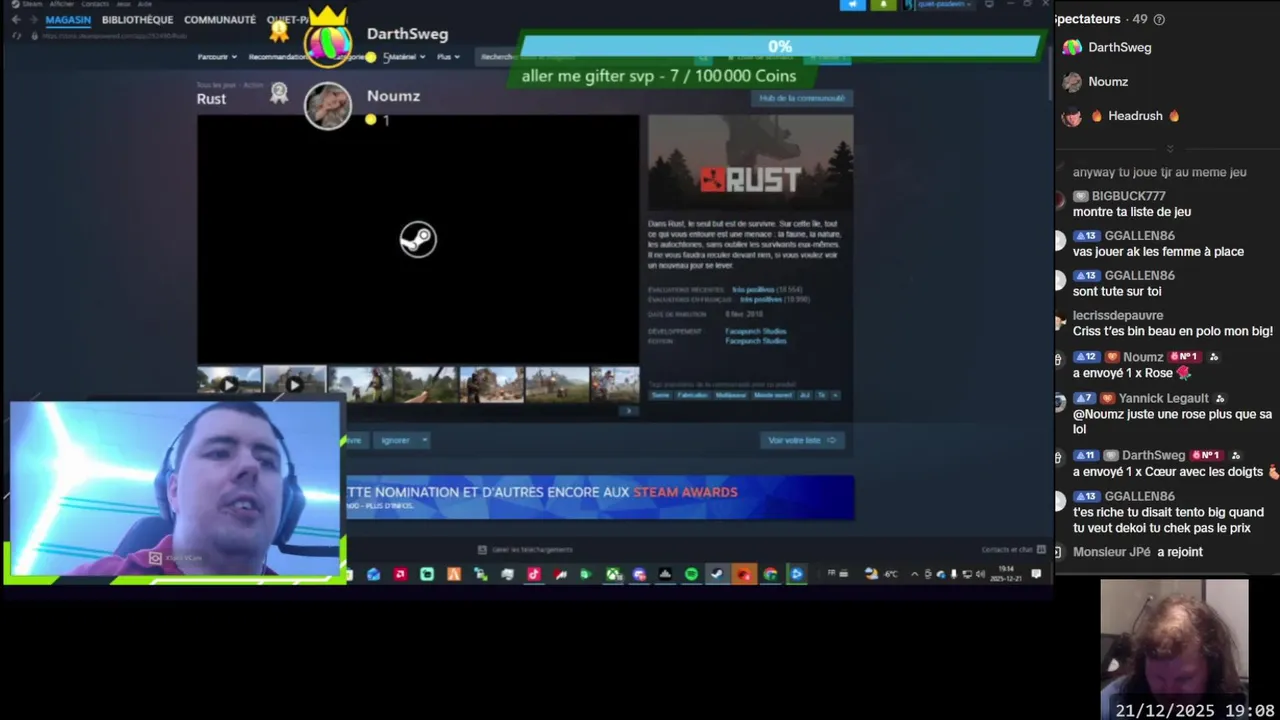Show hidden system tray icons chevron
Viewport: 1280px width, 720px height.
click(914, 574)
